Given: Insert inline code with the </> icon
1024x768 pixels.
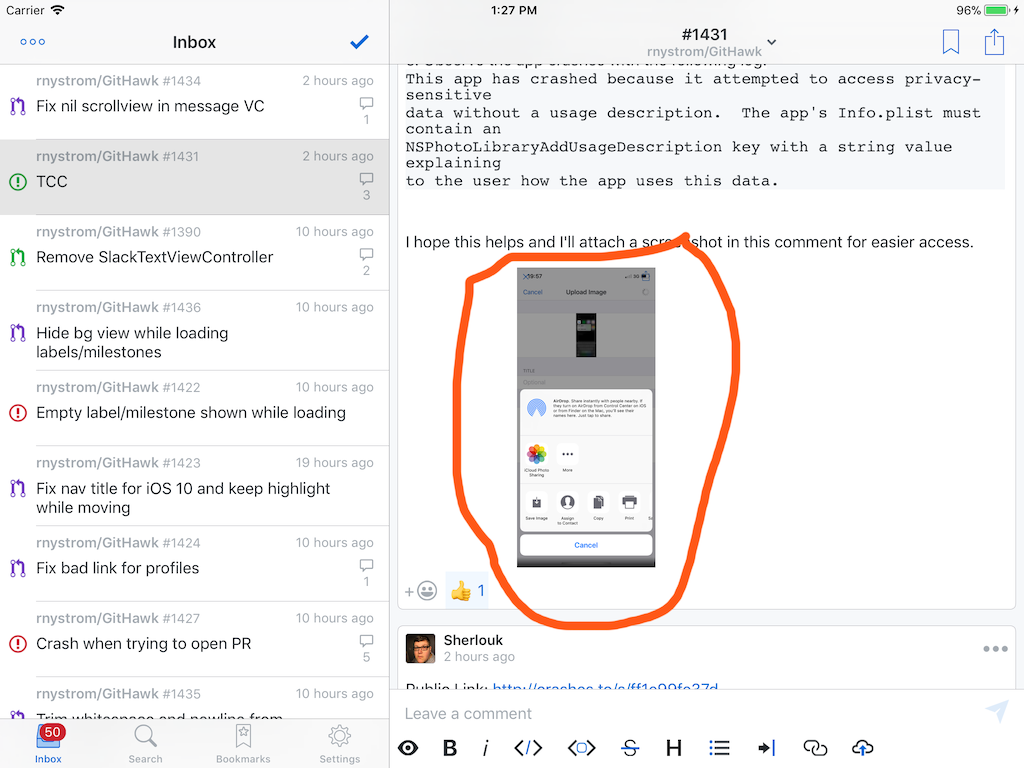Looking at the screenshot, I should click(x=527, y=747).
